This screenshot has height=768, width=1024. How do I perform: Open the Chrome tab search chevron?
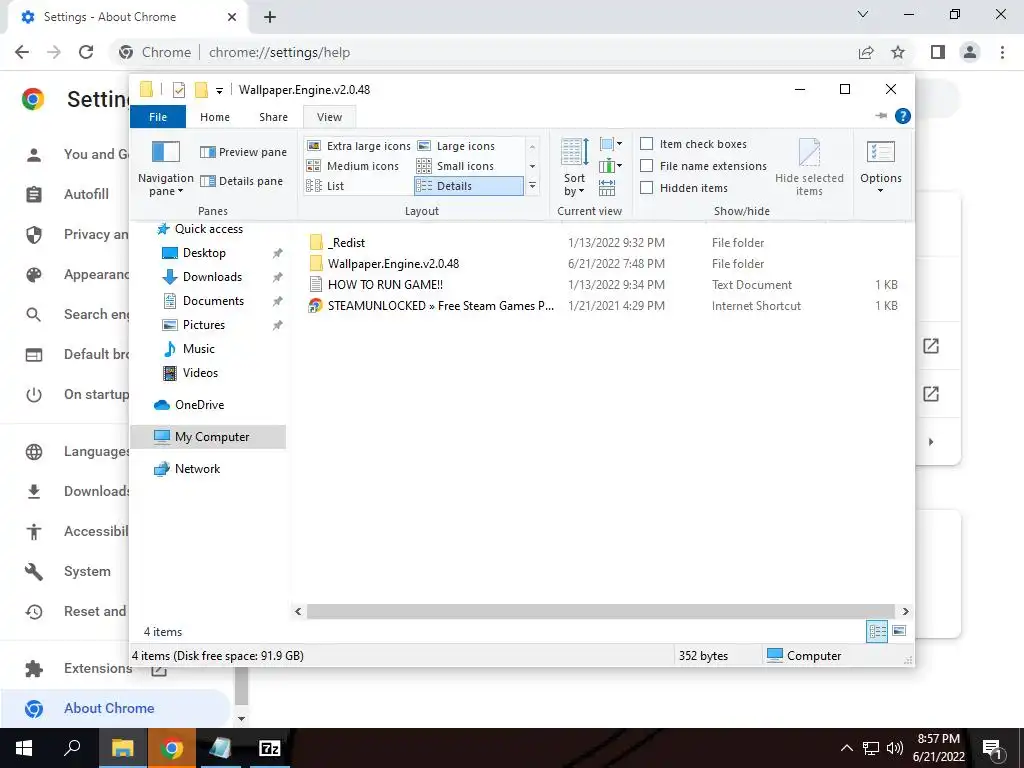tap(863, 14)
